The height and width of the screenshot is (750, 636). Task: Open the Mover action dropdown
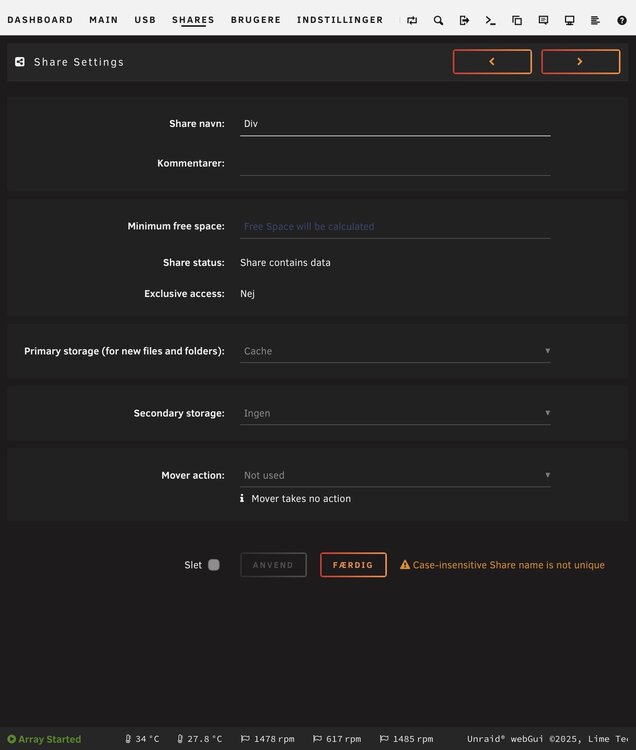tap(395, 475)
